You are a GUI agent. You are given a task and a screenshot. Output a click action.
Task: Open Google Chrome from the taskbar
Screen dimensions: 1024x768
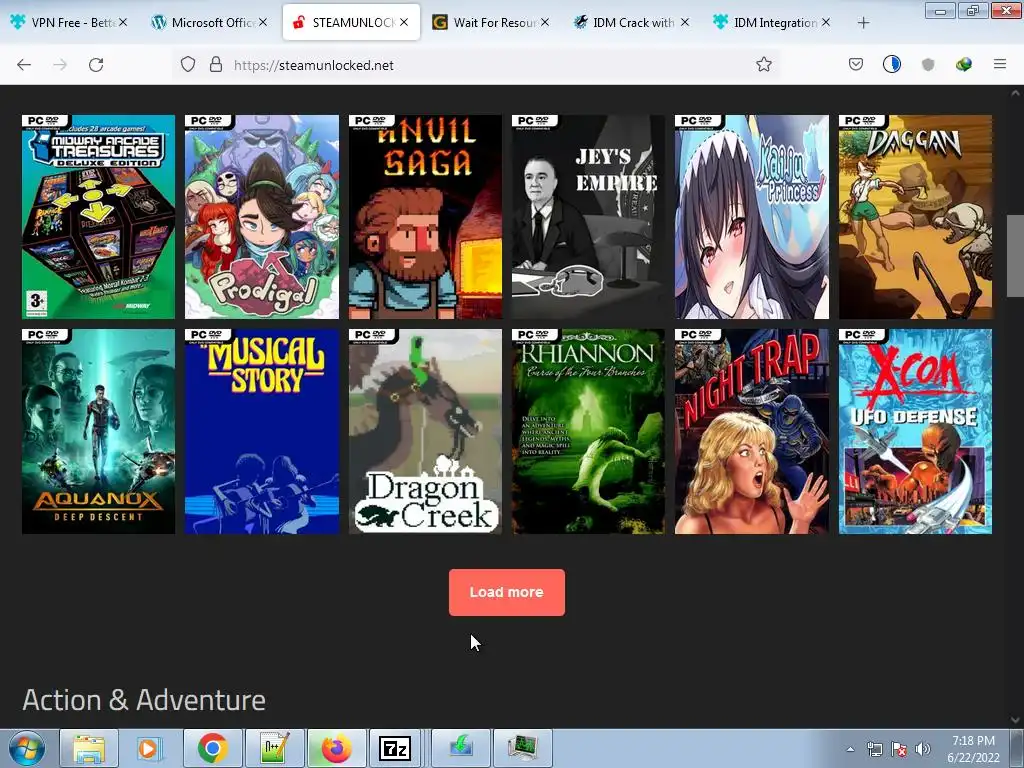(212, 748)
